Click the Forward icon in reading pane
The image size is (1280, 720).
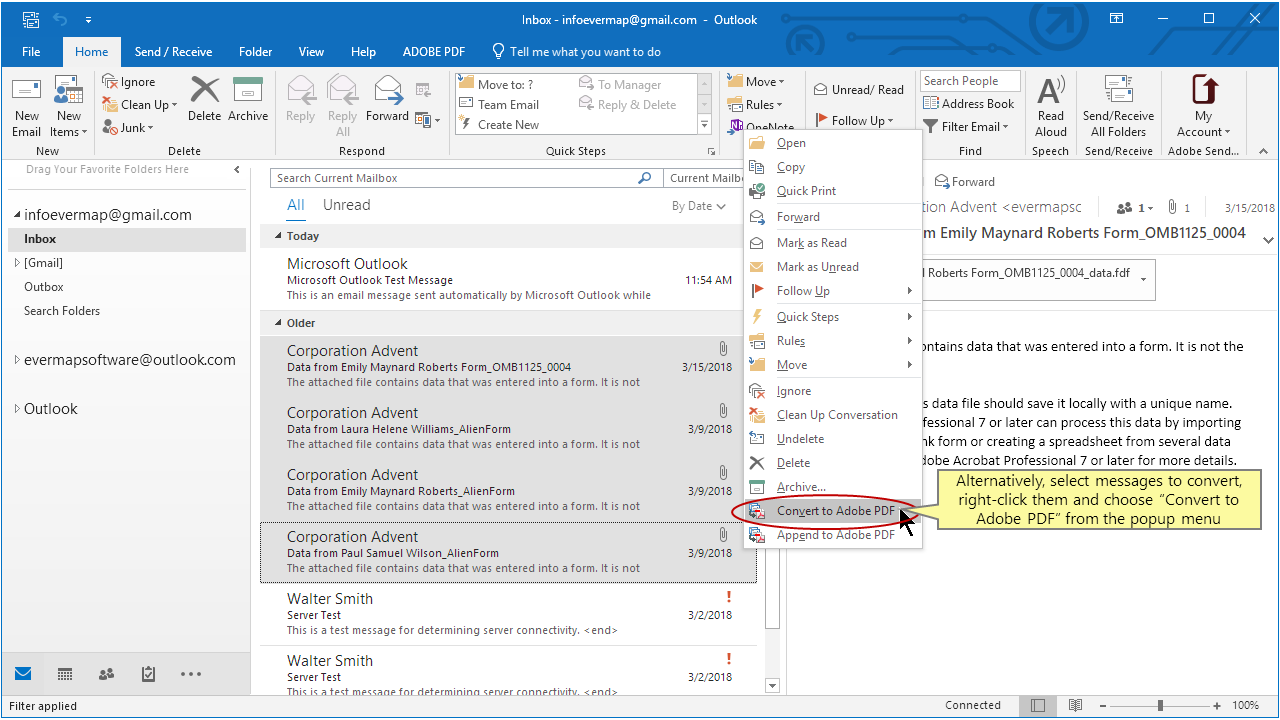tap(943, 182)
